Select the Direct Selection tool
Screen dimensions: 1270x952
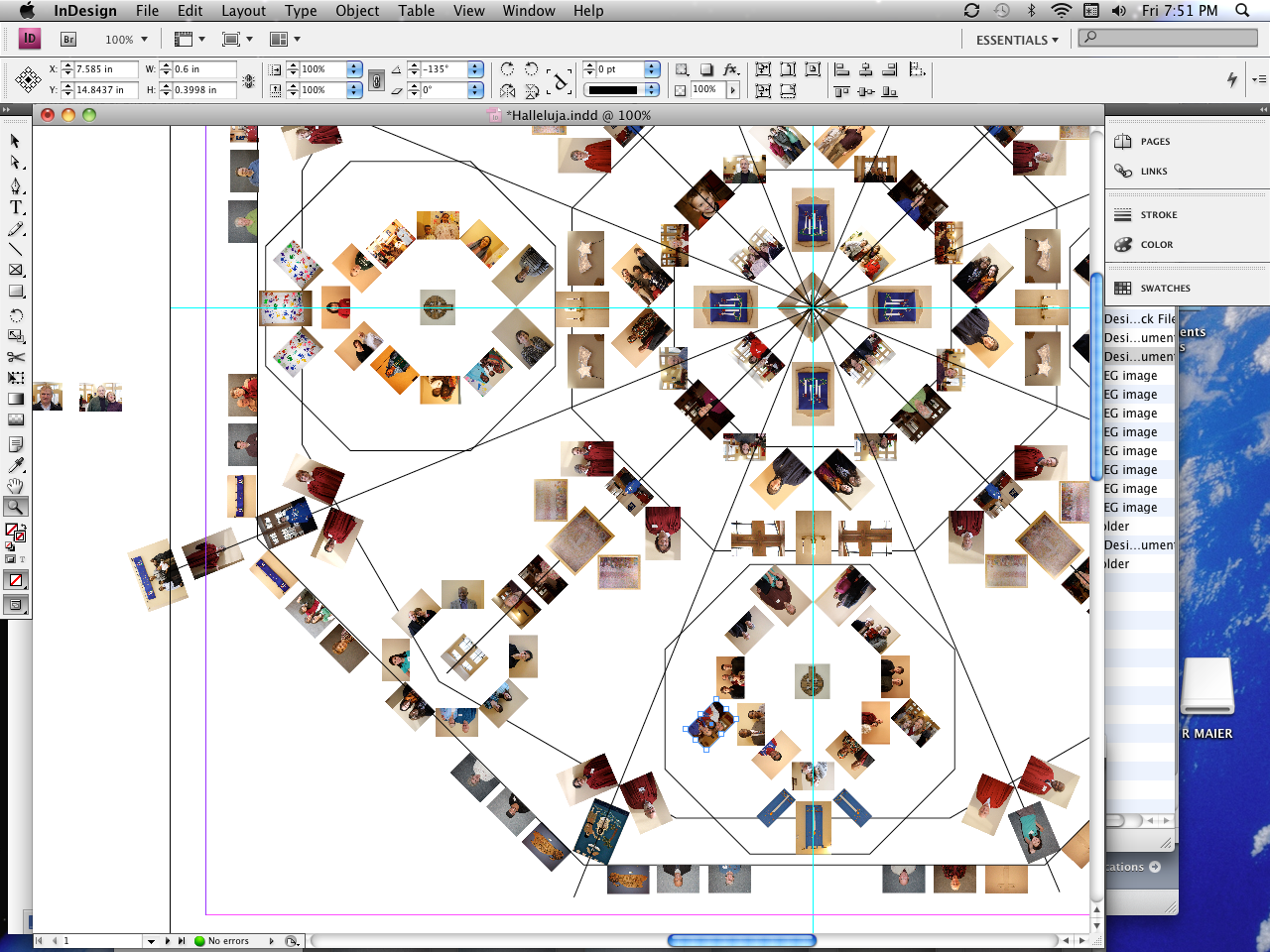coord(15,162)
